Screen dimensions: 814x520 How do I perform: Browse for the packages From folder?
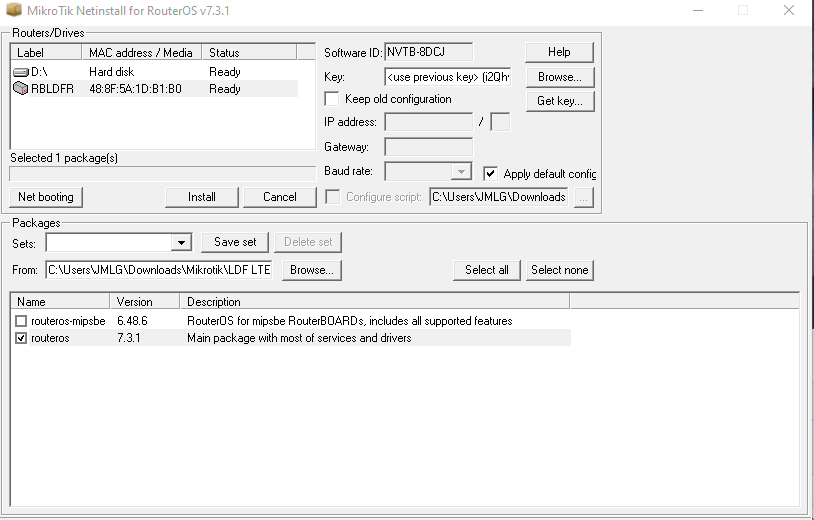[x=311, y=270]
